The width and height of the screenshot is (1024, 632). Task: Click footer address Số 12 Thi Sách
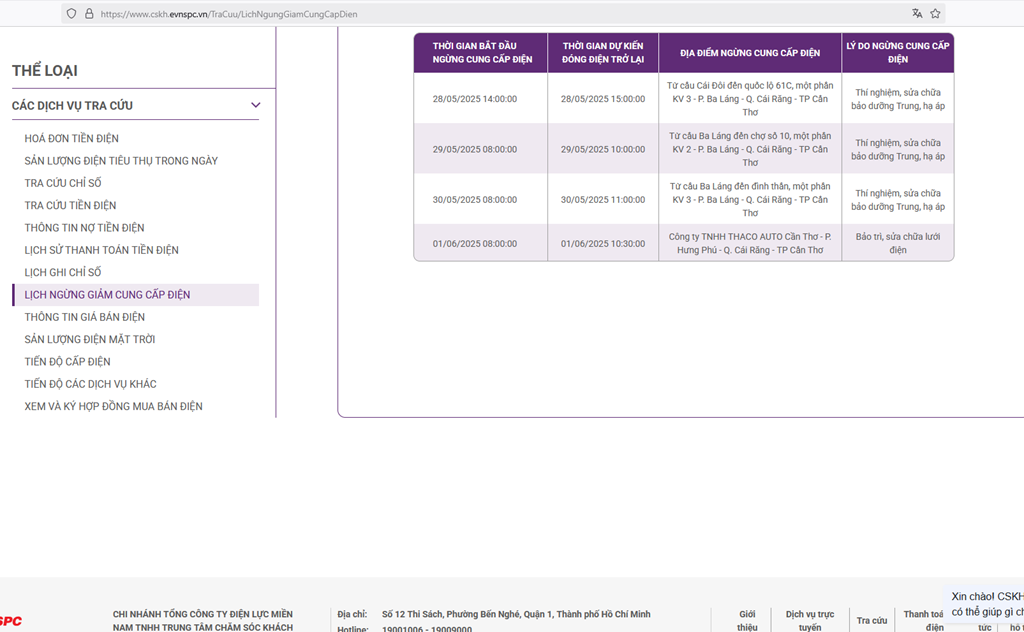[x=516, y=614]
